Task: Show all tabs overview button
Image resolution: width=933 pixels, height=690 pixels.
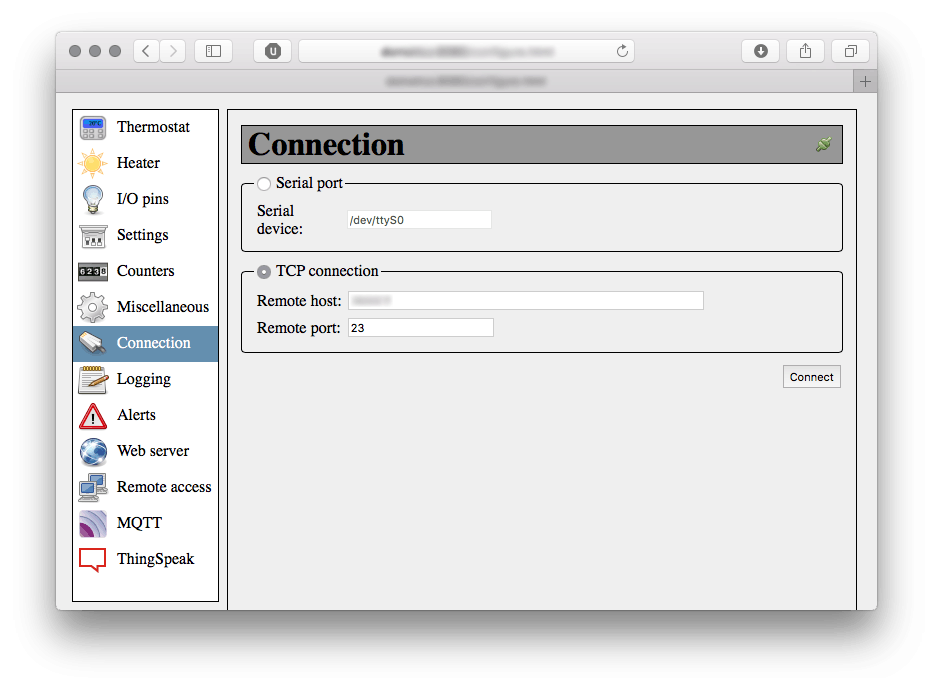Action: point(851,51)
